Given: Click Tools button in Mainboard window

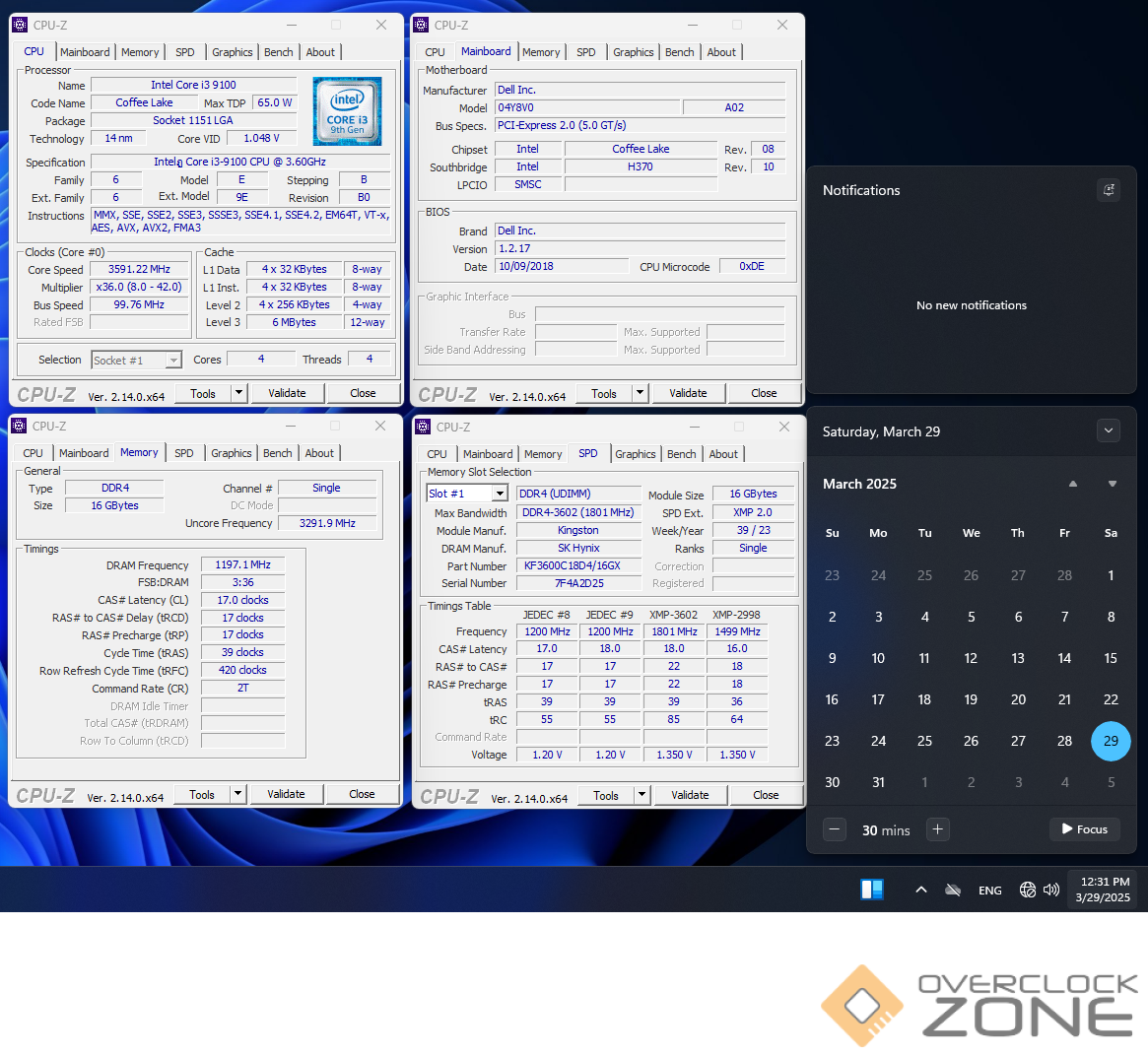Looking at the screenshot, I should (603, 393).
